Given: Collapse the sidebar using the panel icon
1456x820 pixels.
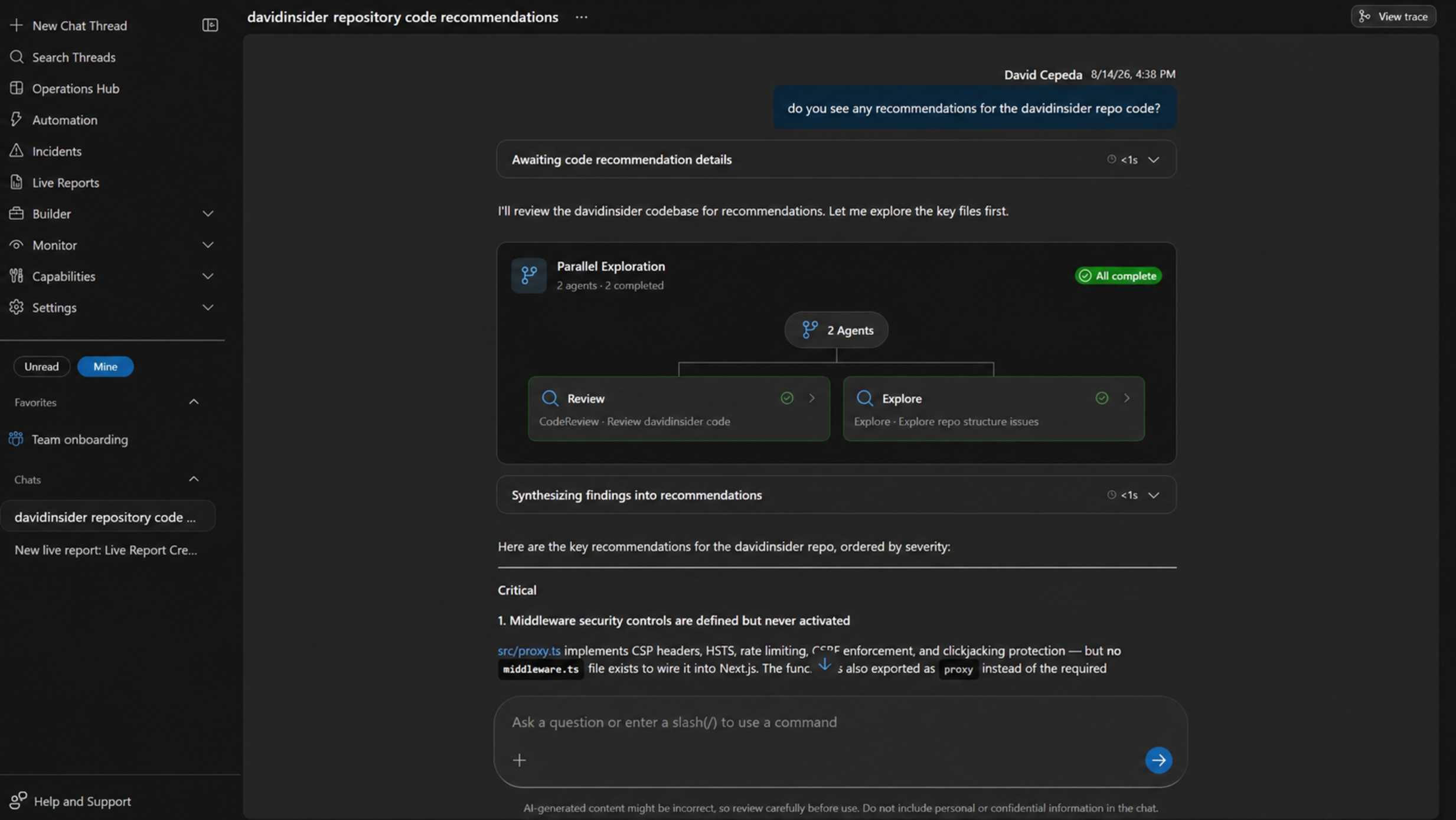Looking at the screenshot, I should pyautogui.click(x=210, y=25).
